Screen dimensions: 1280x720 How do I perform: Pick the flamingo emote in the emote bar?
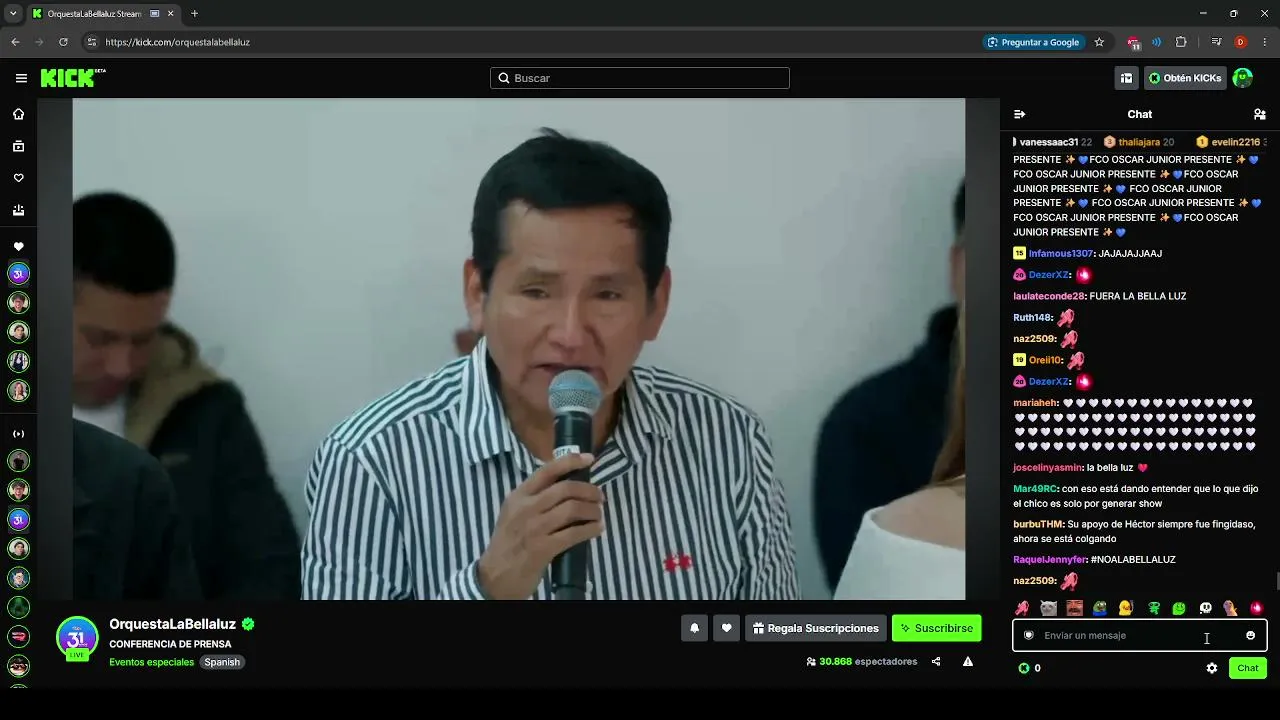1022,608
